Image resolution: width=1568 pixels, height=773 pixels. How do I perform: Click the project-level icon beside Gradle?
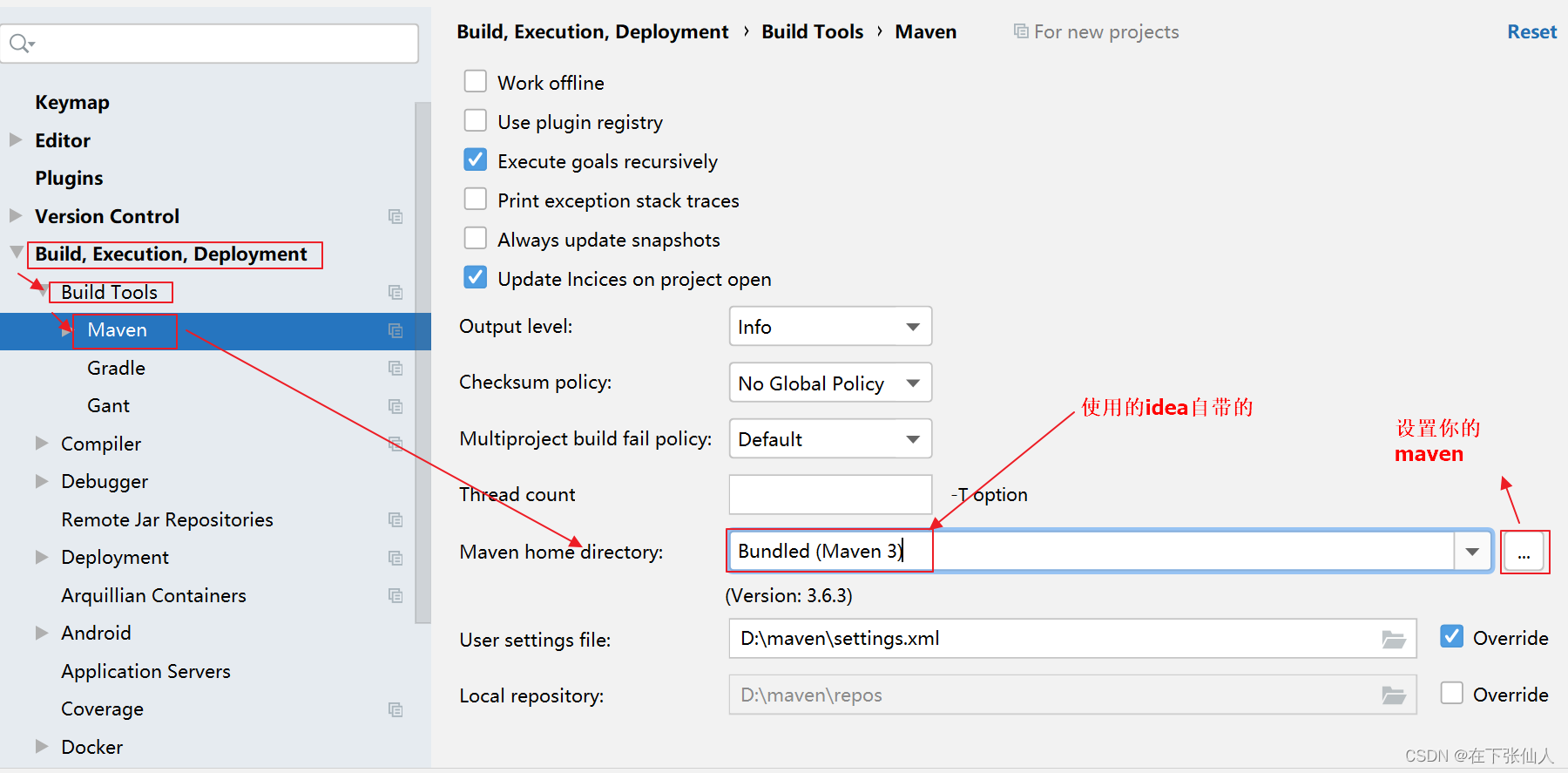point(395,368)
